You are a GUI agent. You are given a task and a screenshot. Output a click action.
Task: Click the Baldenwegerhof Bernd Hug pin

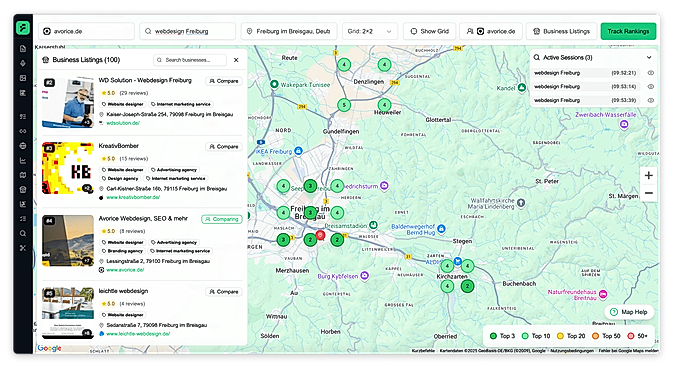[441, 228]
